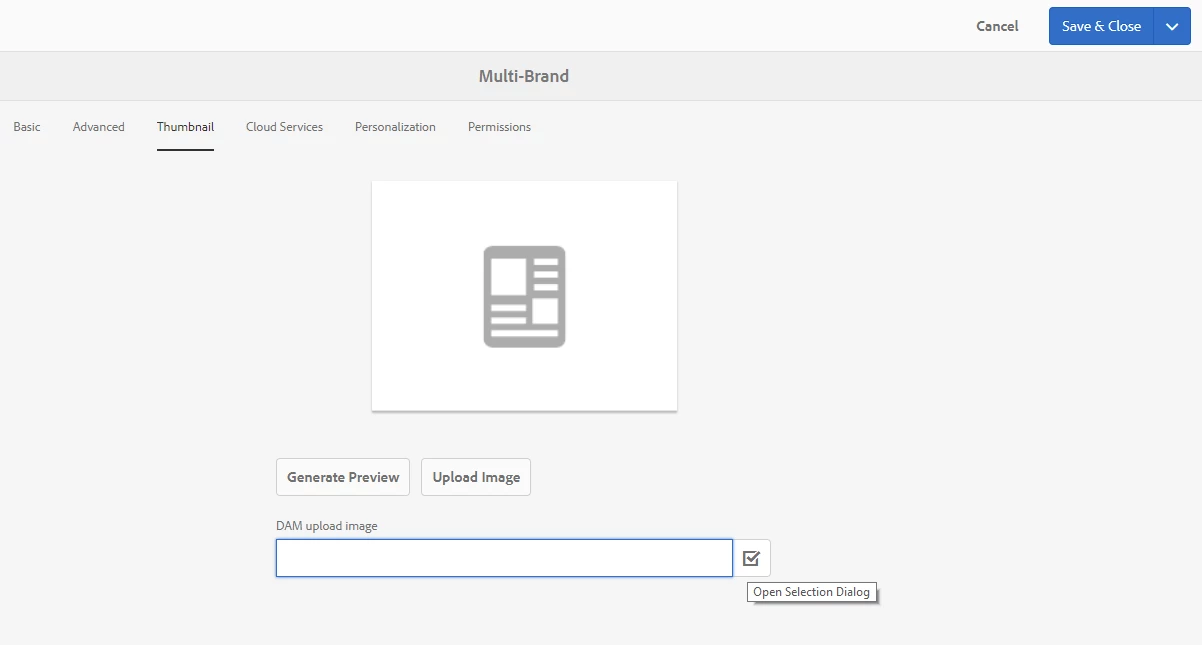This screenshot has width=1202, height=645.
Task: Open the Advanced tab
Action: 99,127
